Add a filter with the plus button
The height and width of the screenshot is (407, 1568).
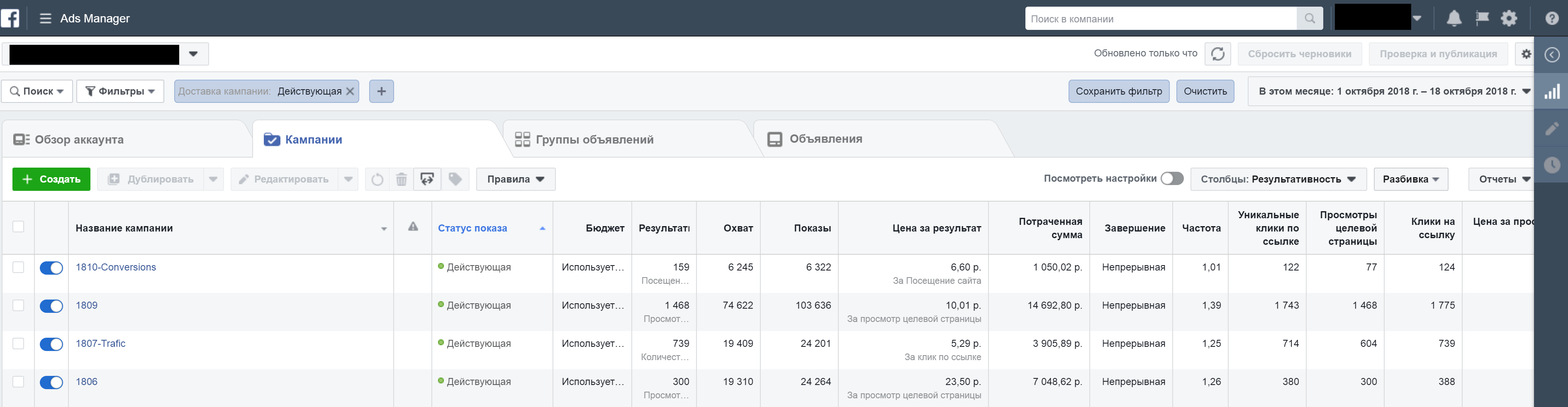[382, 91]
